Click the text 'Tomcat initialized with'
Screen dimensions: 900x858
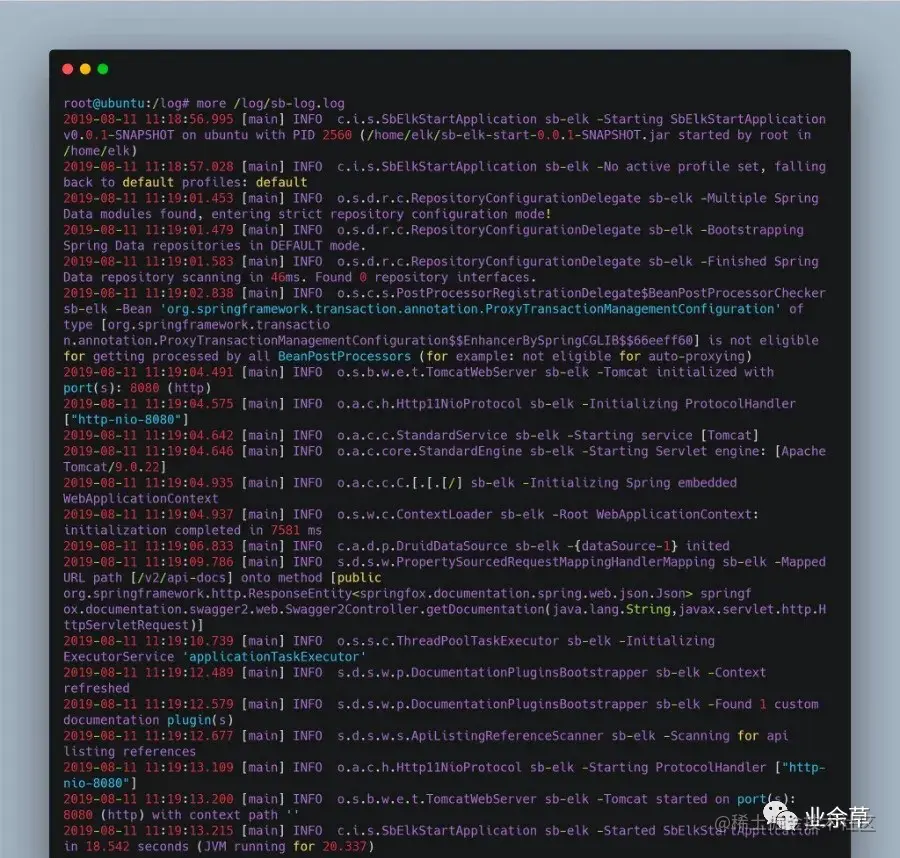coord(688,372)
